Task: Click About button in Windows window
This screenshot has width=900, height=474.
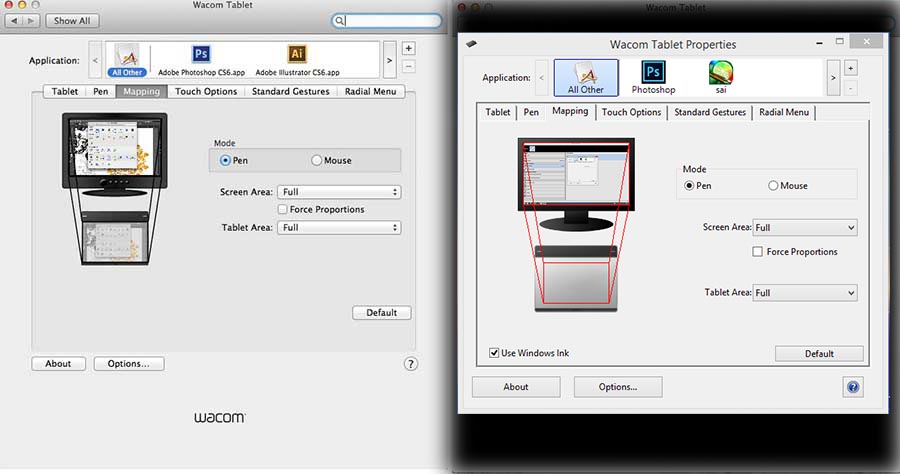Action: (x=515, y=387)
